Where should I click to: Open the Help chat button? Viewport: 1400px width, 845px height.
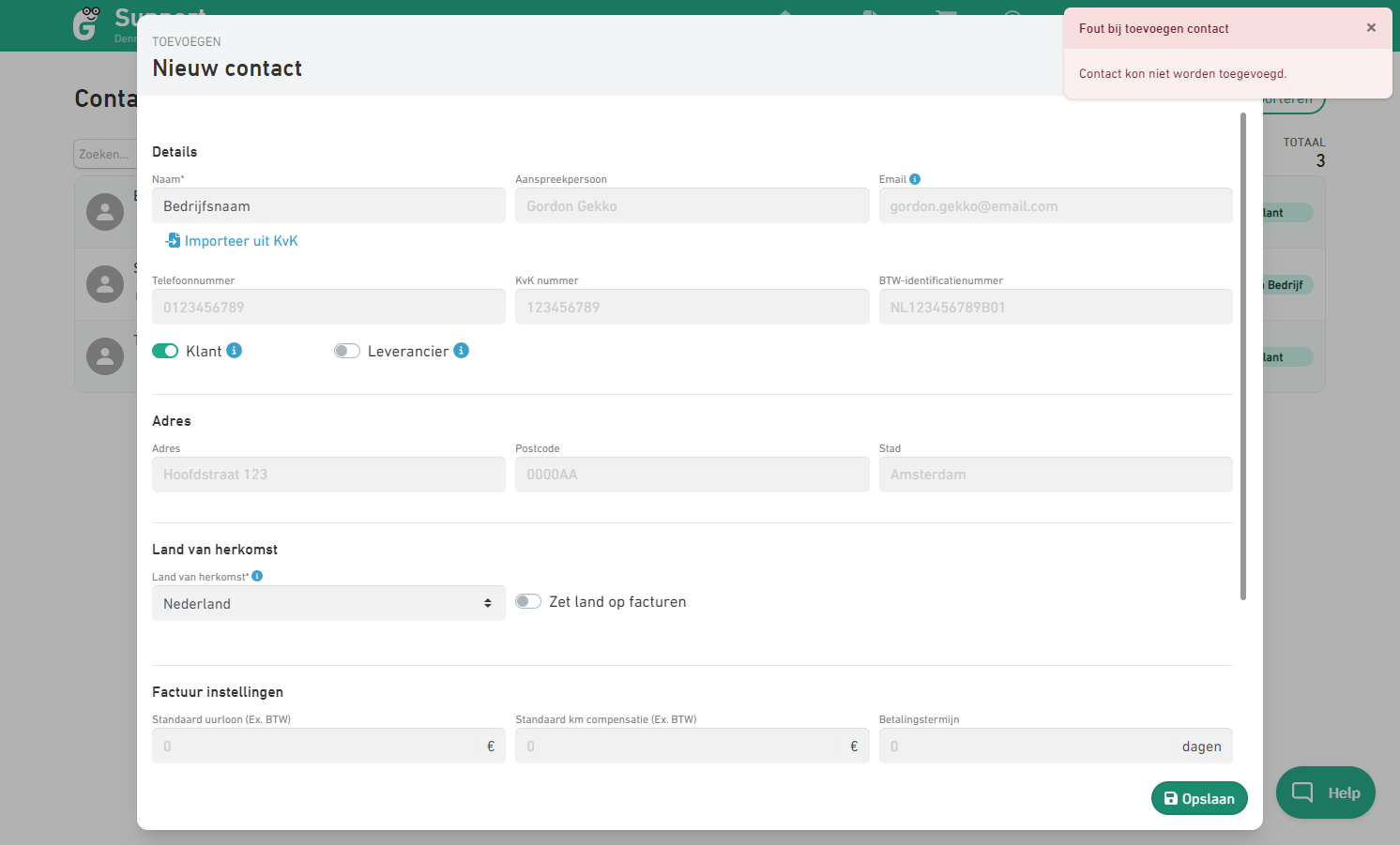coord(1326,792)
